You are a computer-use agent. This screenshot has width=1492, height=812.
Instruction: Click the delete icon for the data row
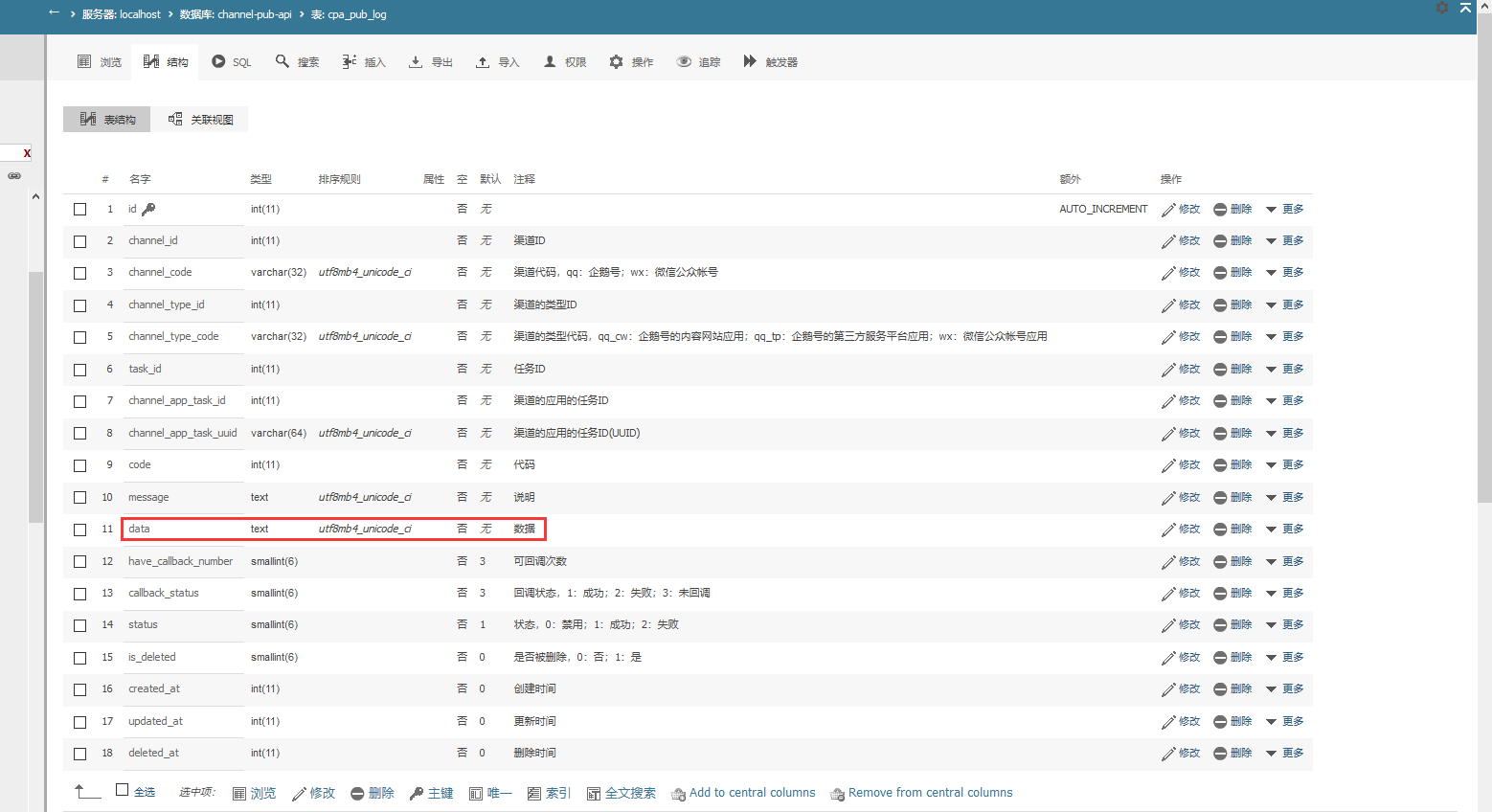pos(1220,530)
